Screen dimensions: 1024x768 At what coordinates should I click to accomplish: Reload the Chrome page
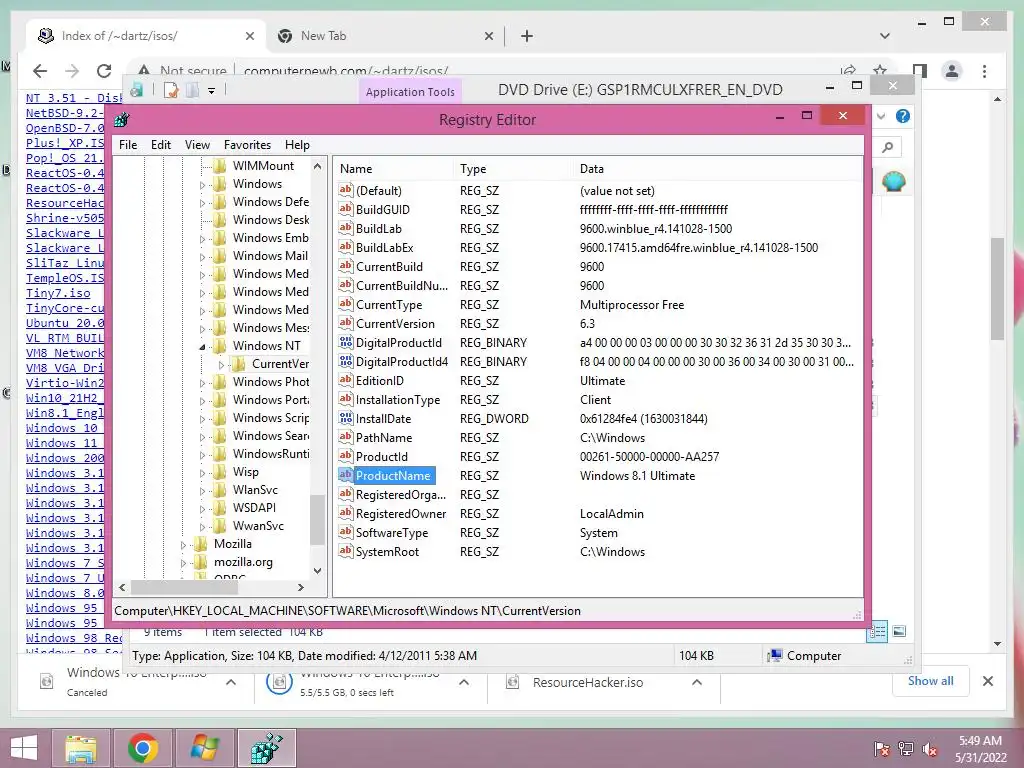[104, 71]
